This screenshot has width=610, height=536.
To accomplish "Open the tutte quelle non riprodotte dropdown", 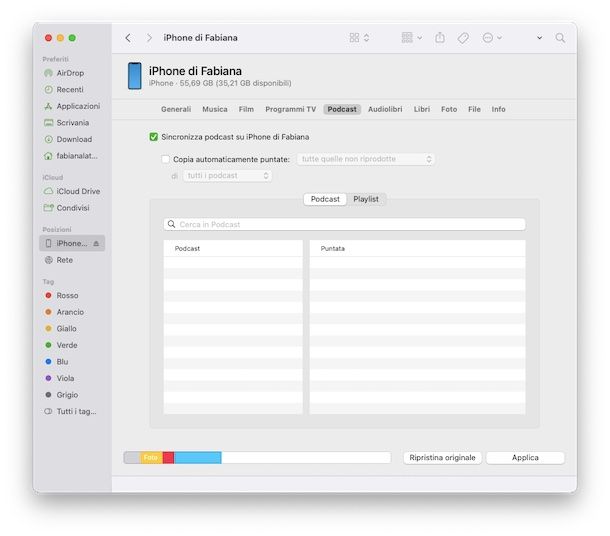I will click(x=365, y=159).
